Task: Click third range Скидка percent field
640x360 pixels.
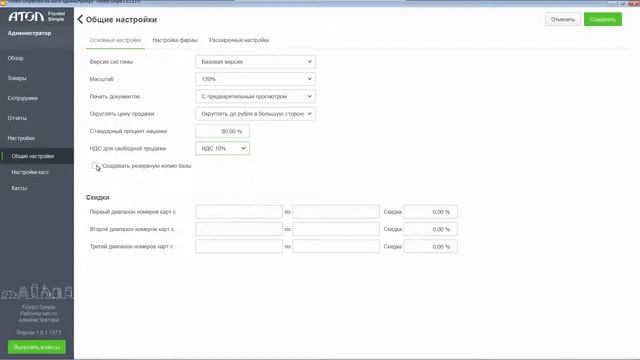Action: [430, 247]
